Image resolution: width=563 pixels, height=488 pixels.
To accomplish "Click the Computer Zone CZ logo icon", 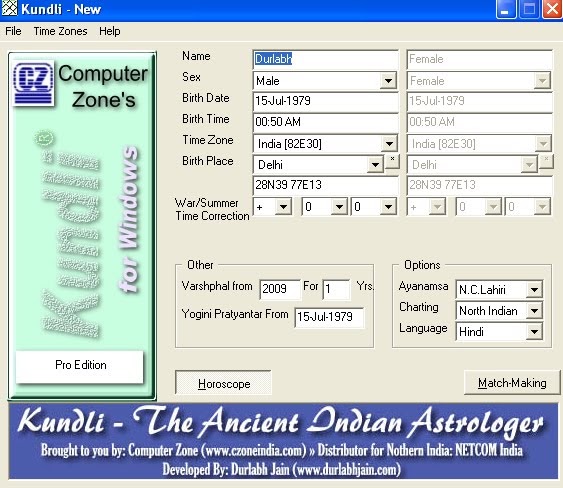I will click(x=33, y=84).
